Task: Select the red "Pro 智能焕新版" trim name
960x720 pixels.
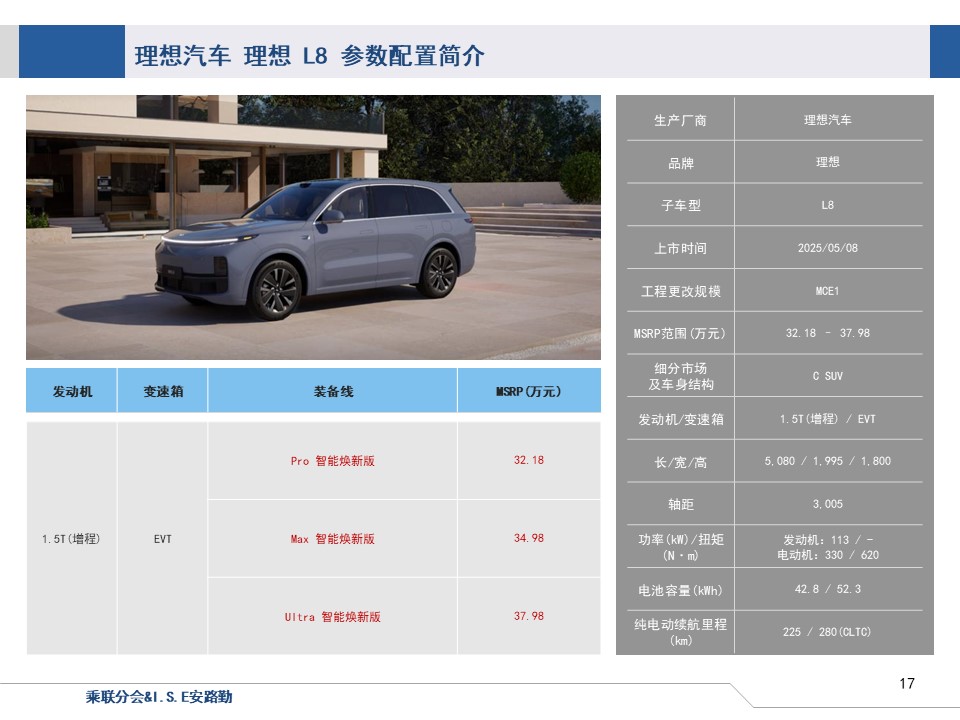Action: click(332, 461)
